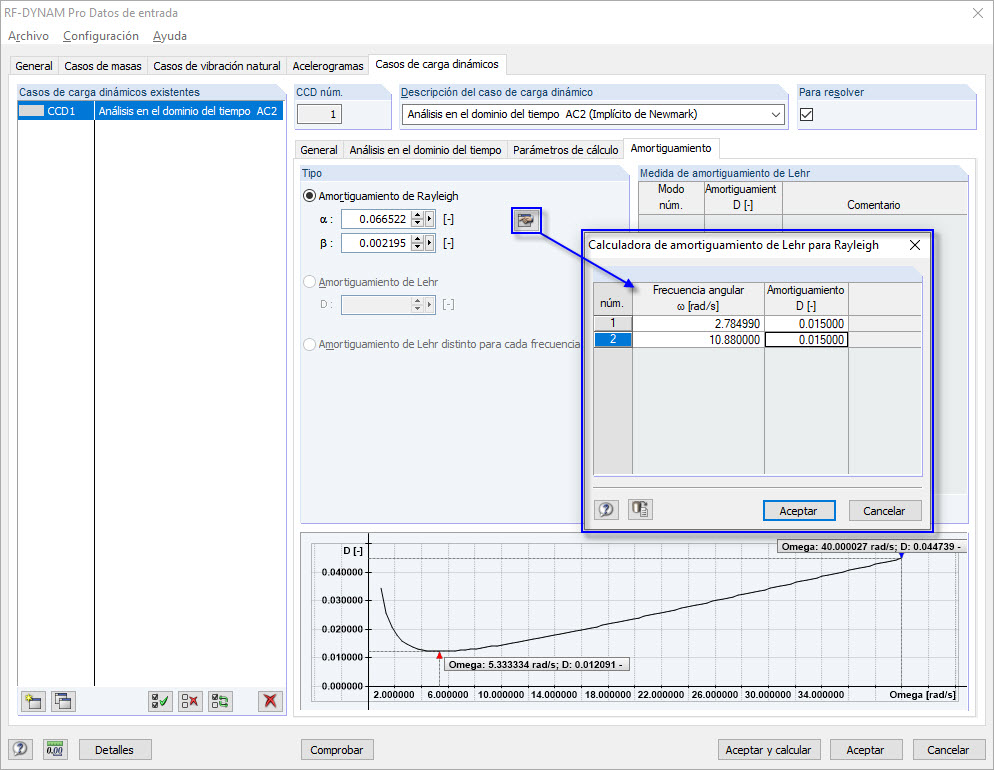994x770 pixels.
Task: Click blue marker at Omega 40 on graph
Action: (x=902, y=555)
